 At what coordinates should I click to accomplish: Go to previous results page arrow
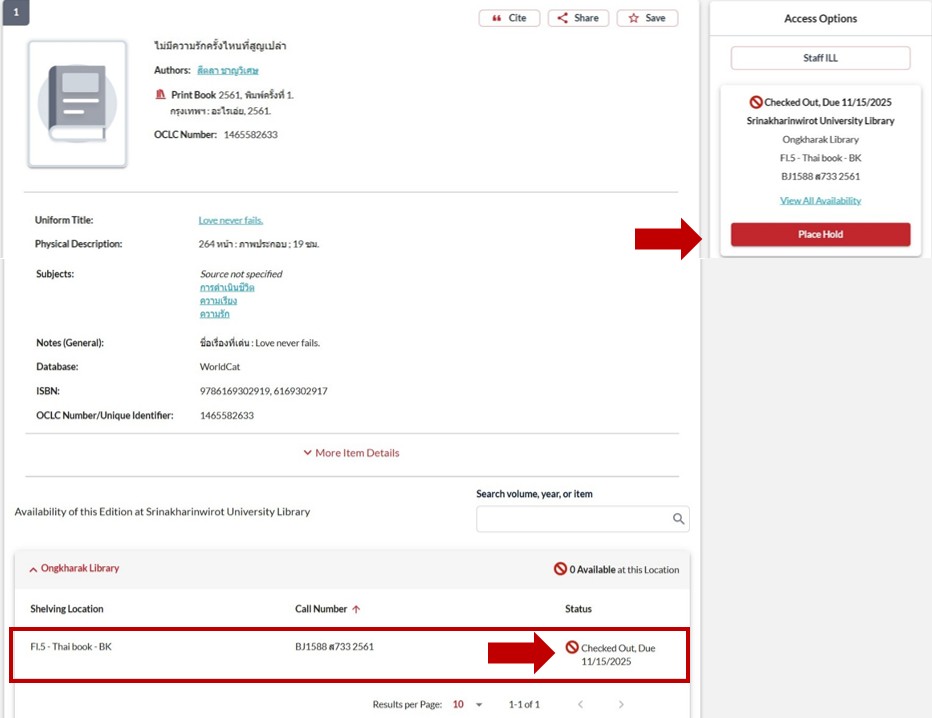580,705
